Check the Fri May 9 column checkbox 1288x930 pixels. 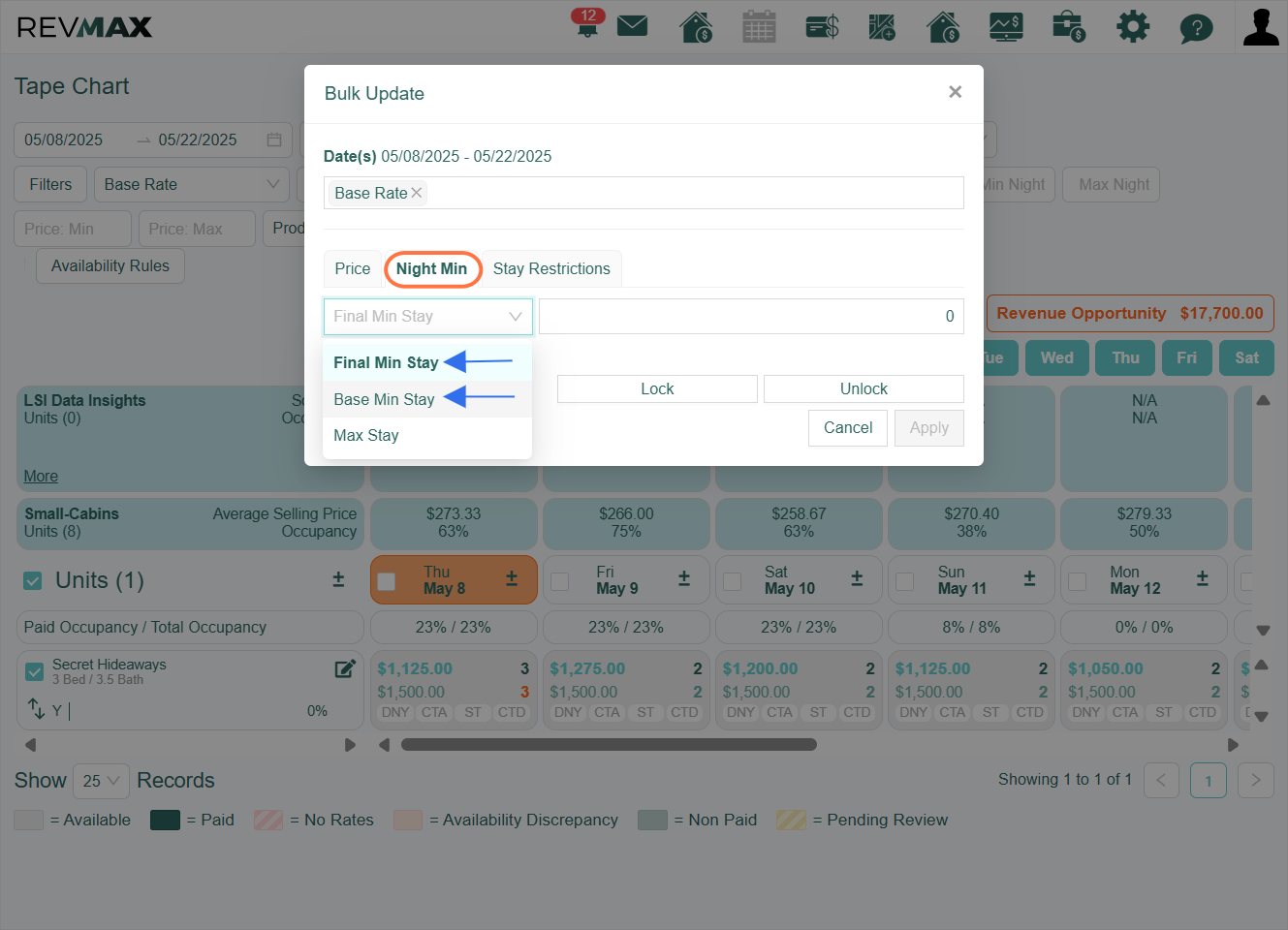click(559, 581)
